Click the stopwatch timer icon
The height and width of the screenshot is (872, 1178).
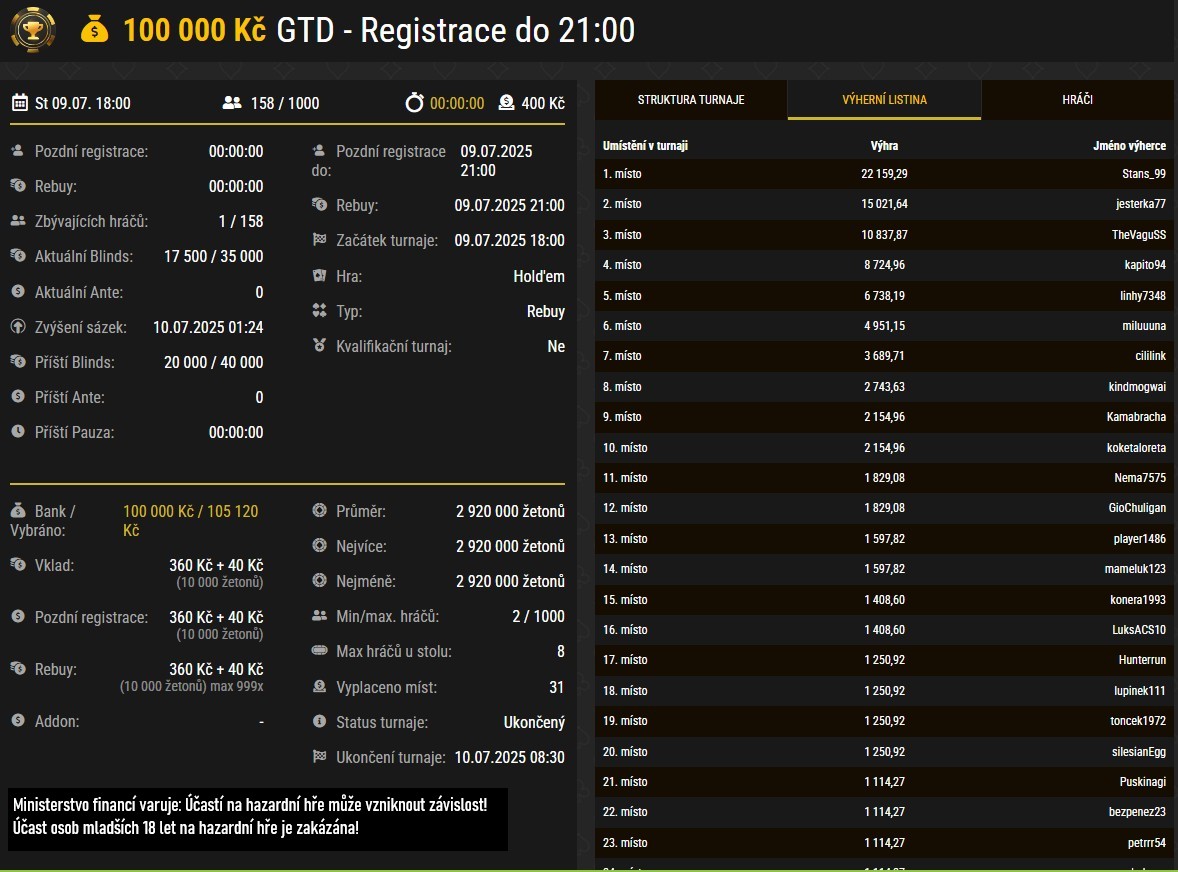[x=414, y=102]
